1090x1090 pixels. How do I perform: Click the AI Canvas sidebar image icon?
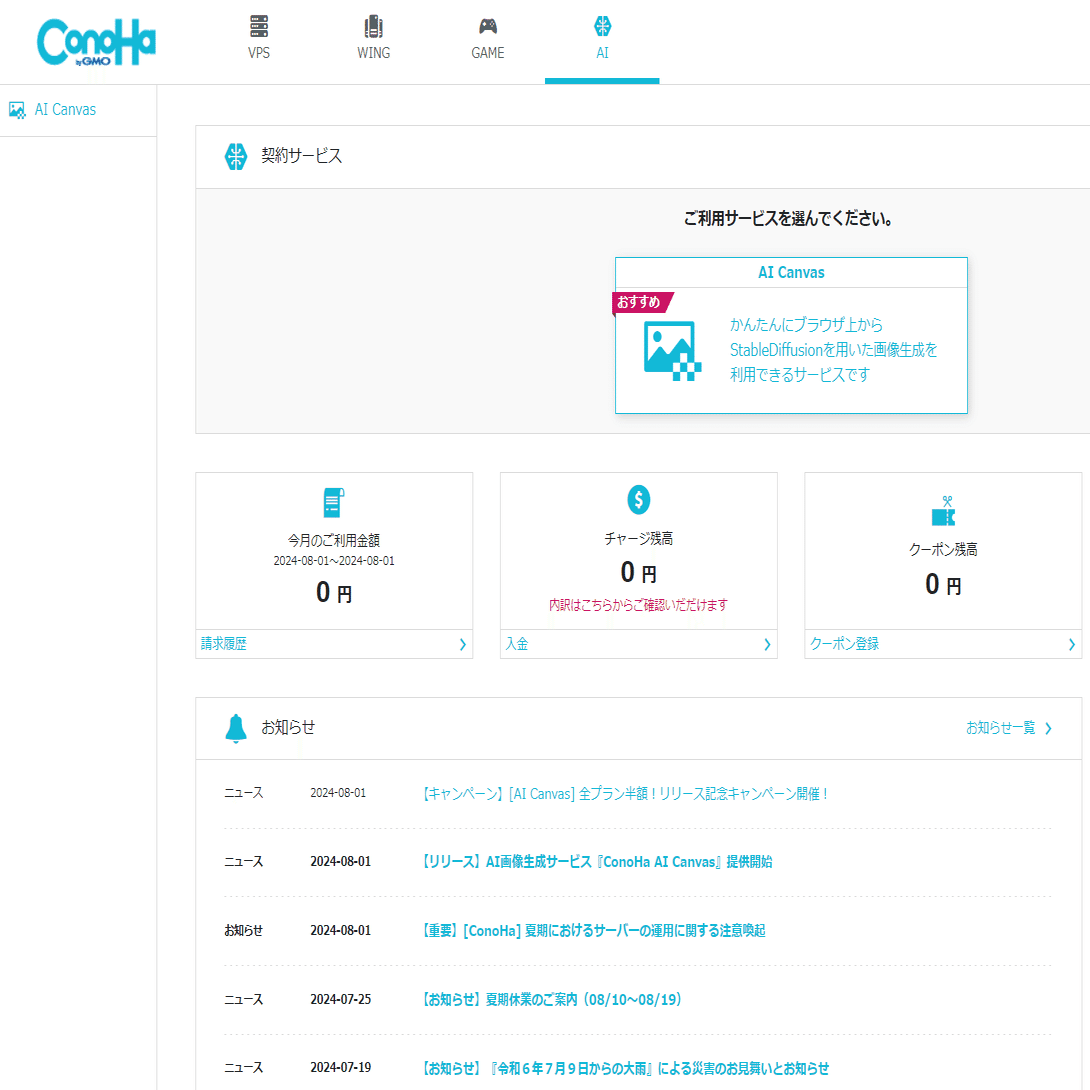click(17, 110)
